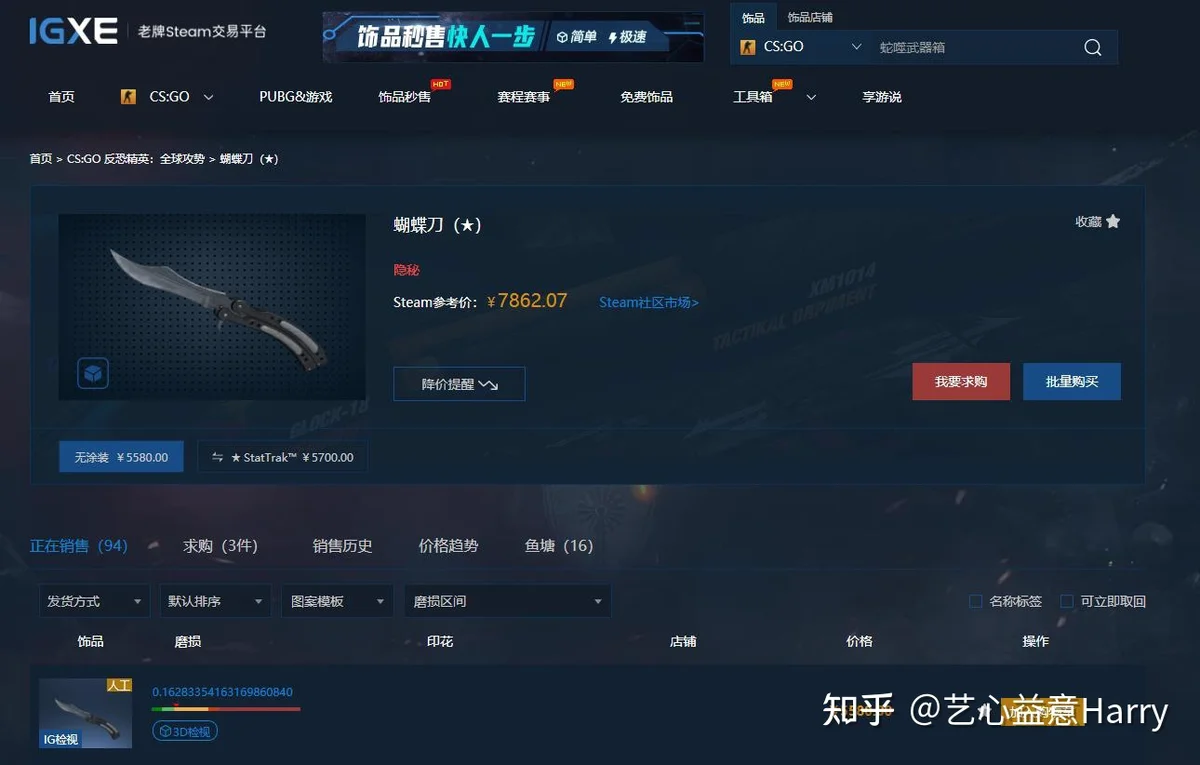Expand the 发货方式 dropdown
This screenshot has height=765, width=1200.
tap(94, 601)
